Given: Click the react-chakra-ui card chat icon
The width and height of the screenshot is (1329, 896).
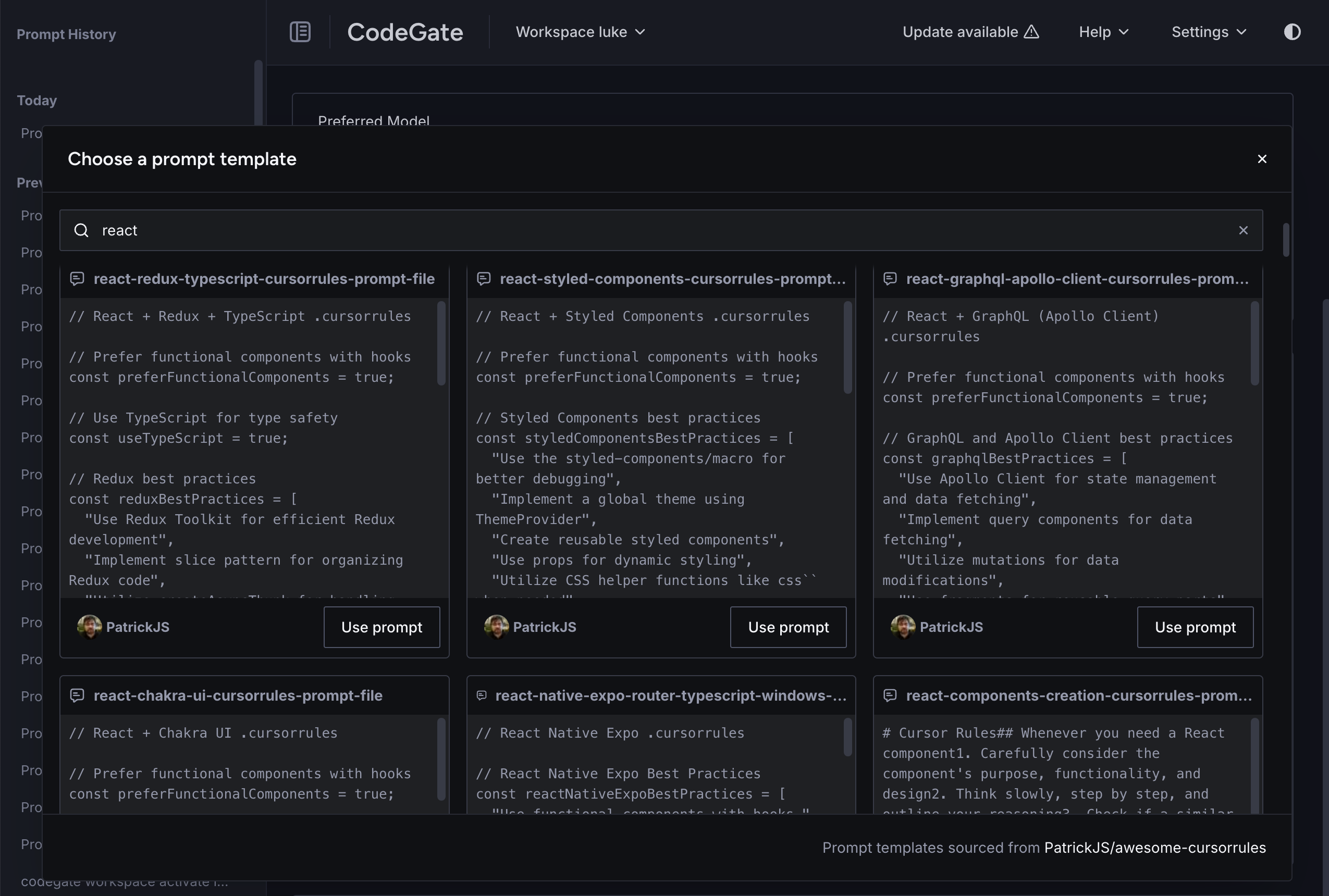Looking at the screenshot, I should 77,695.
